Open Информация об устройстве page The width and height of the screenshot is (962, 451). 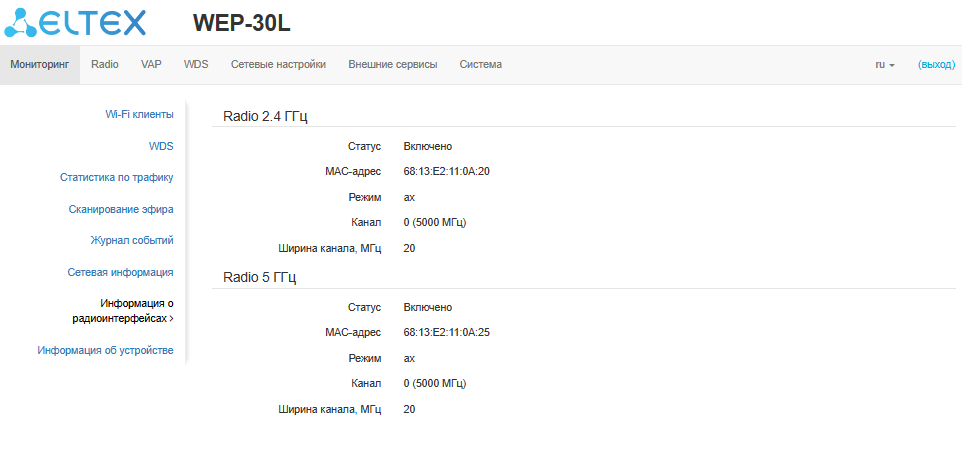coord(105,350)
